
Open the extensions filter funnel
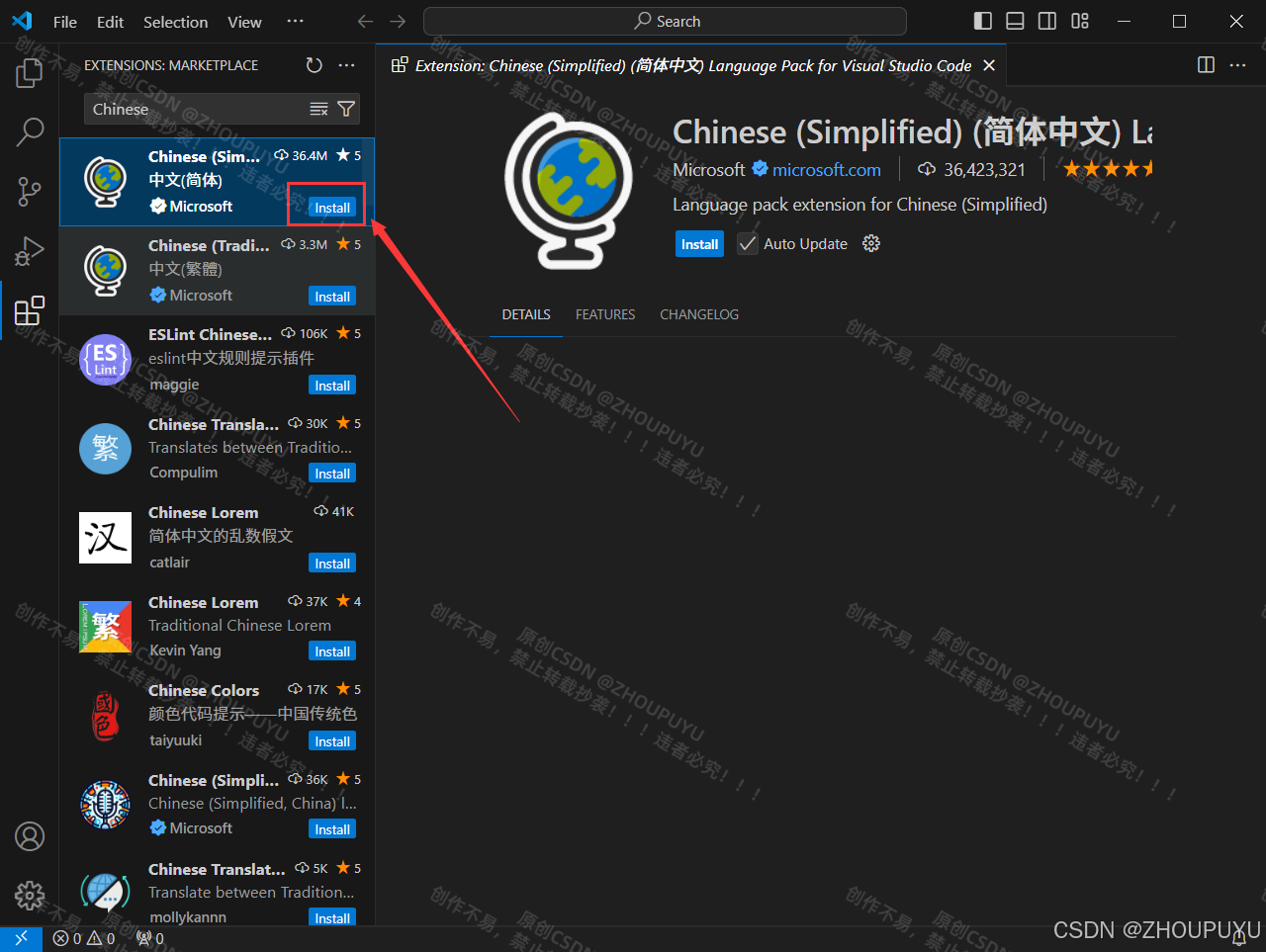coord(346,109)
